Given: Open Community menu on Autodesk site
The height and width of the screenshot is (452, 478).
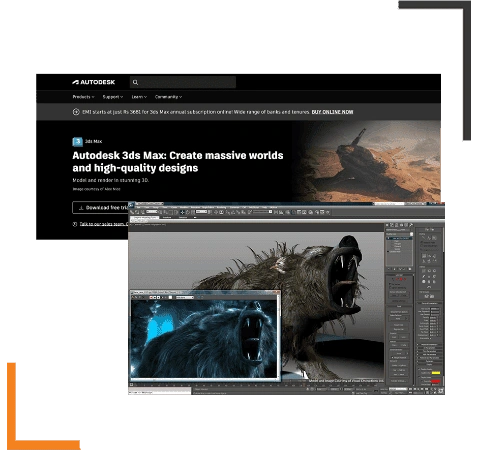Looking at the screenshot, I should pyautogui.click(x=168, y=97).
